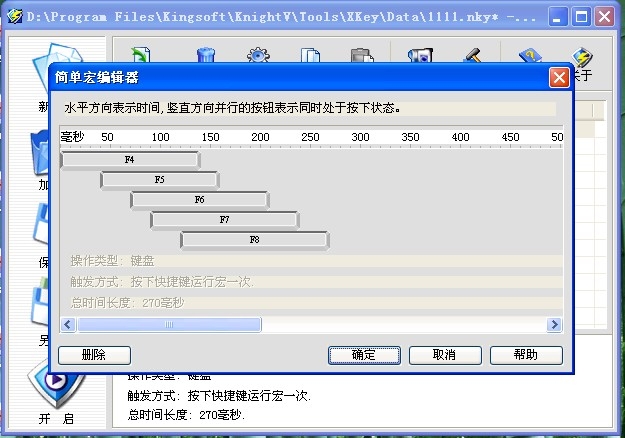Click the 200 mark on millisecond ruler

[260, 137]
